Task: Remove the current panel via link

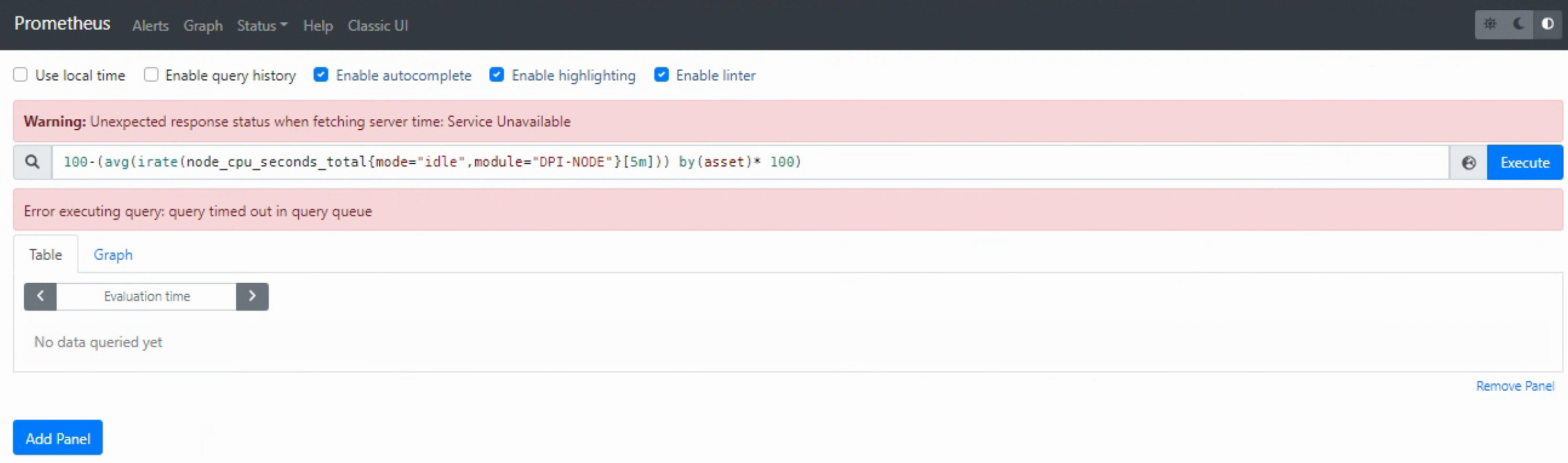Action: click(1515, 385)
